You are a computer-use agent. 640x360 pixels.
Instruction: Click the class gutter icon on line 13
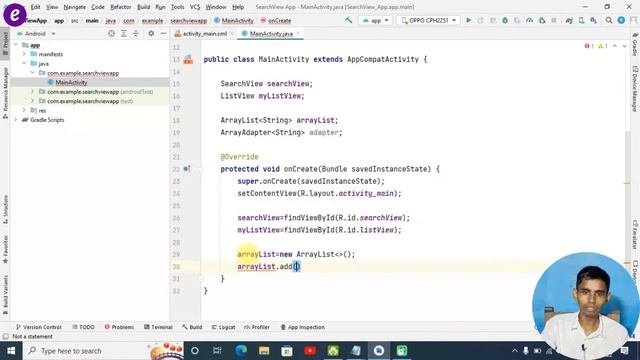(188, 60)
